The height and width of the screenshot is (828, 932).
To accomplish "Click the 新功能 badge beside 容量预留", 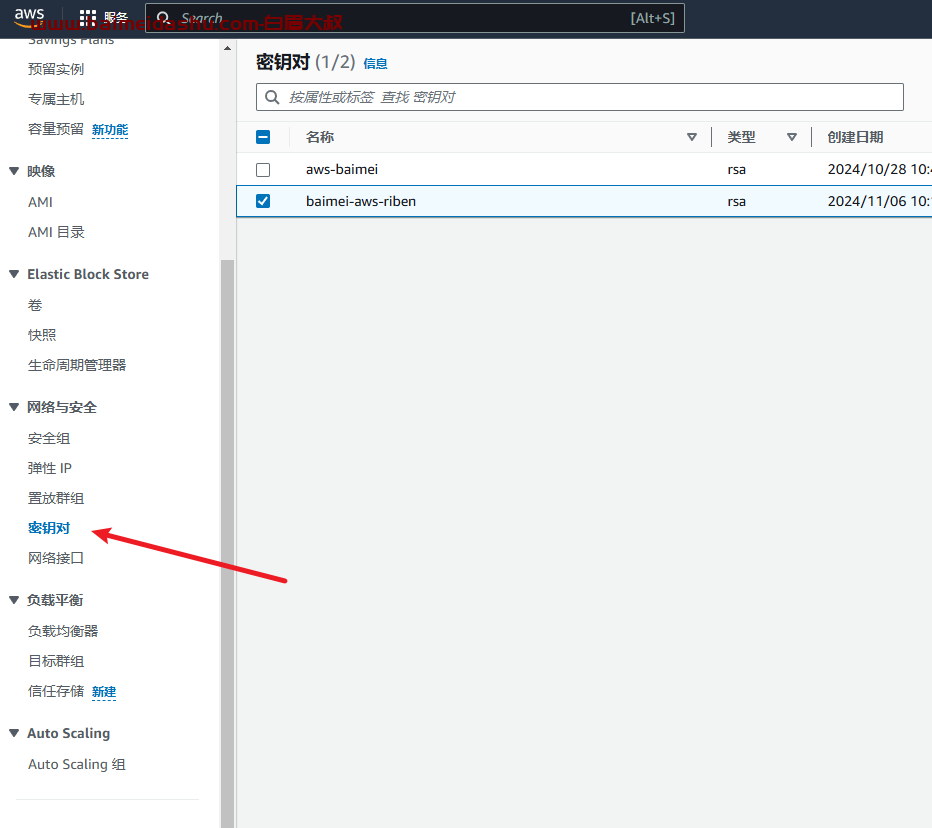I will pos(110,130).
